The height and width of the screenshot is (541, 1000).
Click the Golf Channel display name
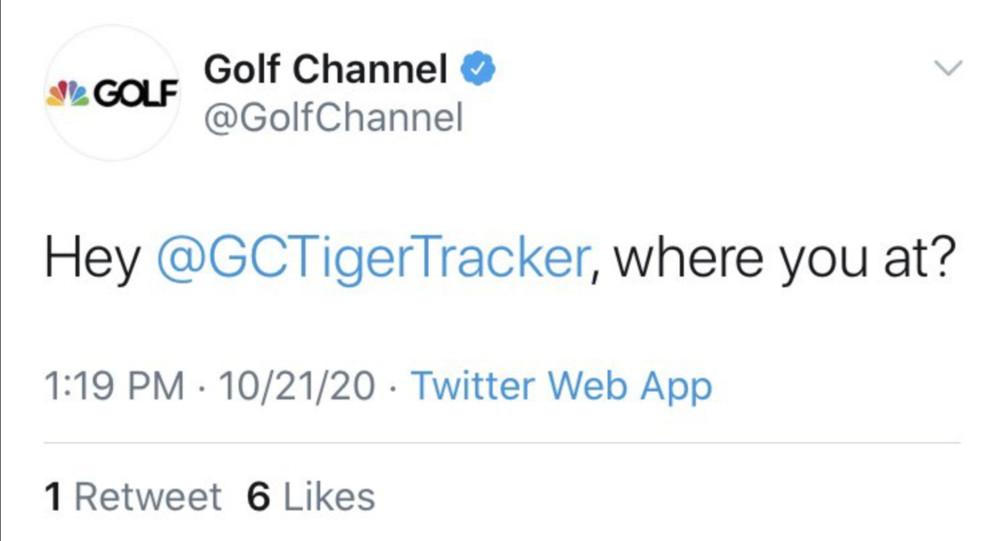(x=325, y=70)
